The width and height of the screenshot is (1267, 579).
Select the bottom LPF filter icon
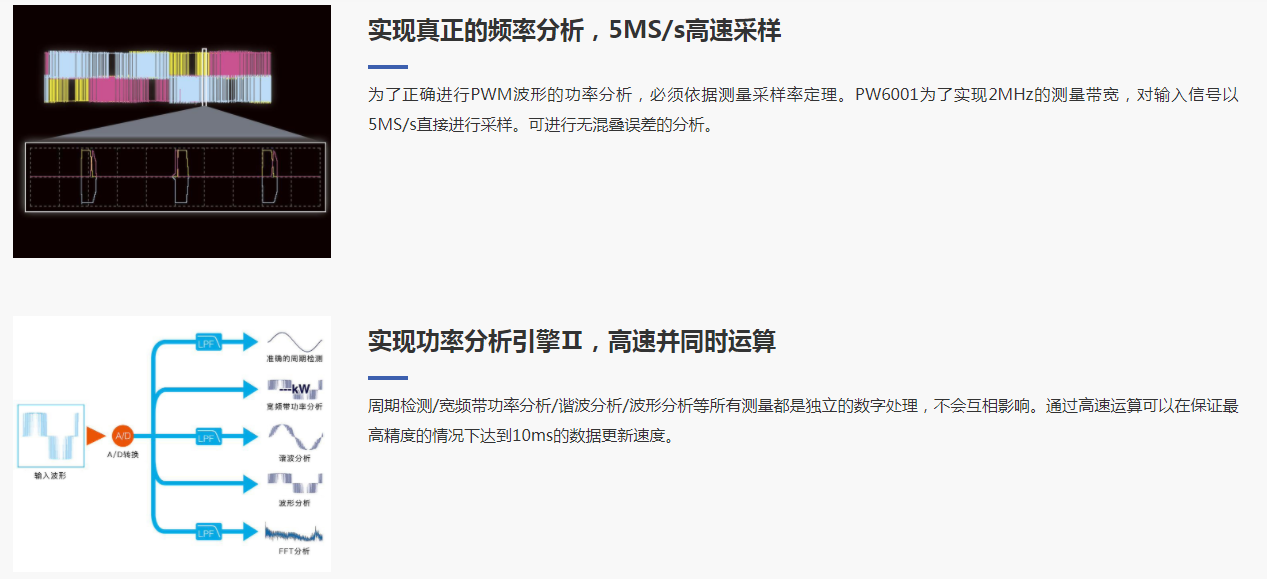(x=209, y=531)
